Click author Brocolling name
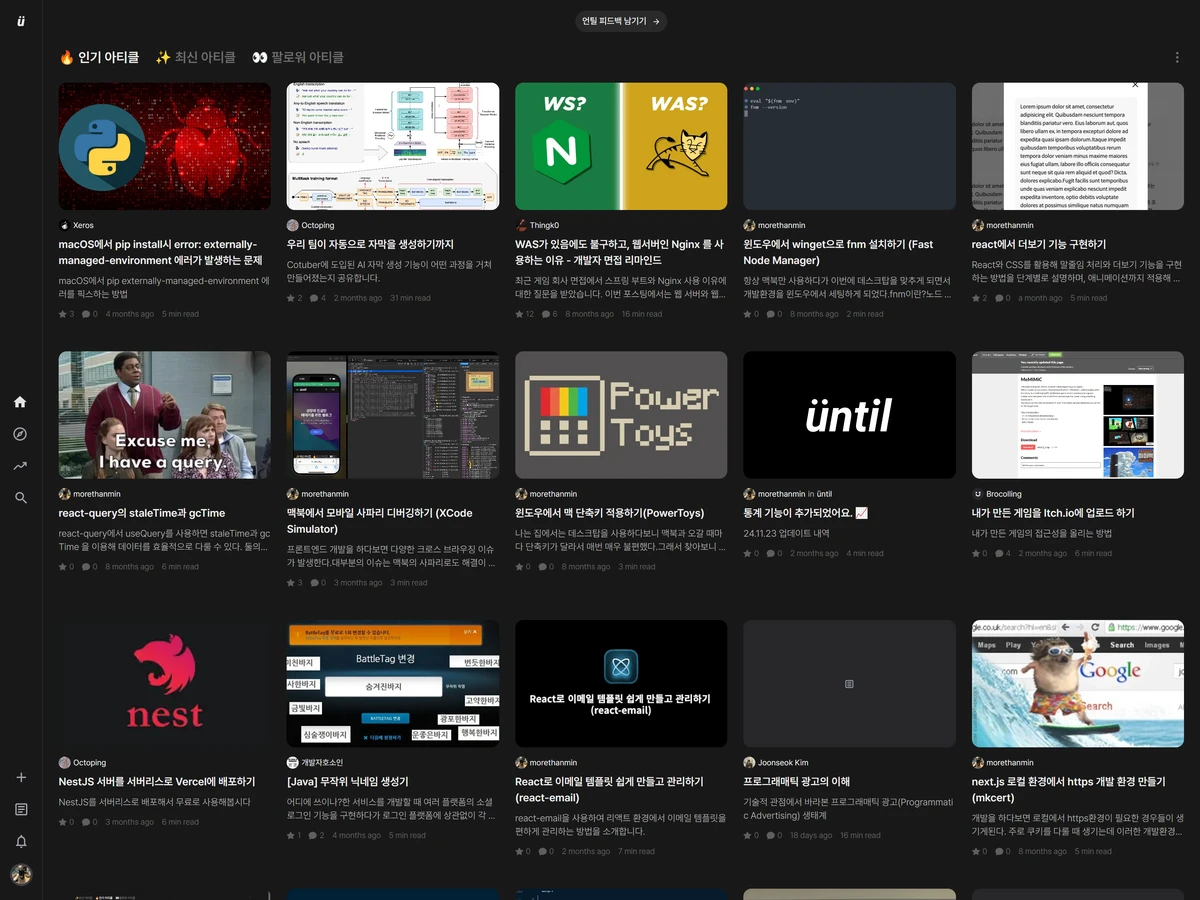 (x=1004, y=494)
